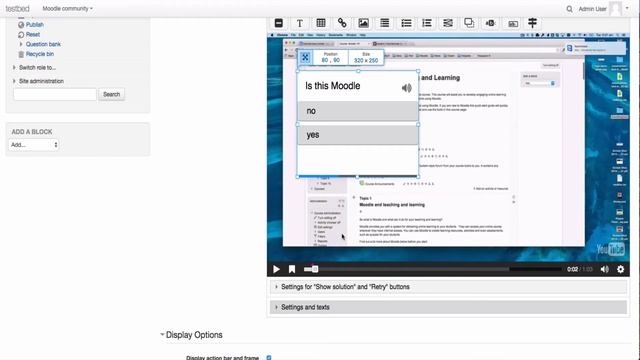The height and width of the screenshot is (360, 640).
Task: Select the Table interaction tool
Action: (321, 23)
